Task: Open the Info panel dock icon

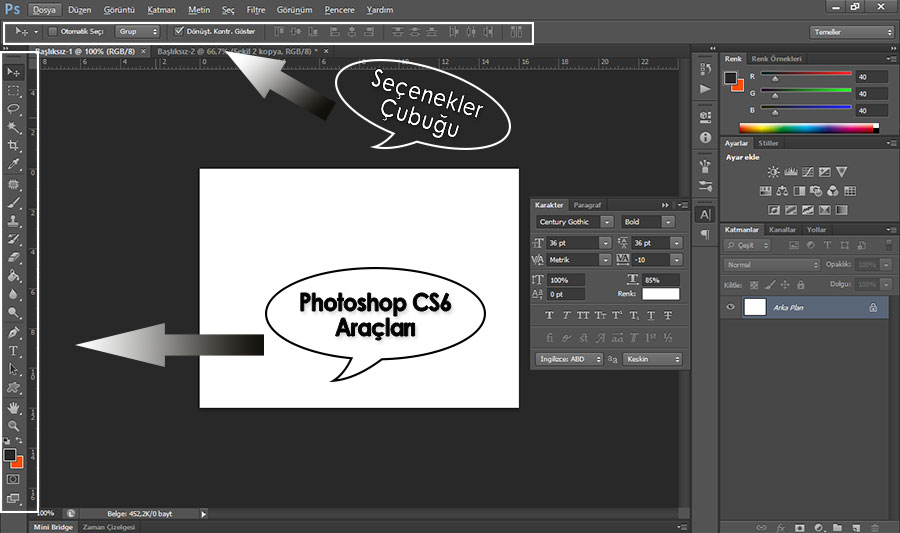Action: tap(705, 138)
